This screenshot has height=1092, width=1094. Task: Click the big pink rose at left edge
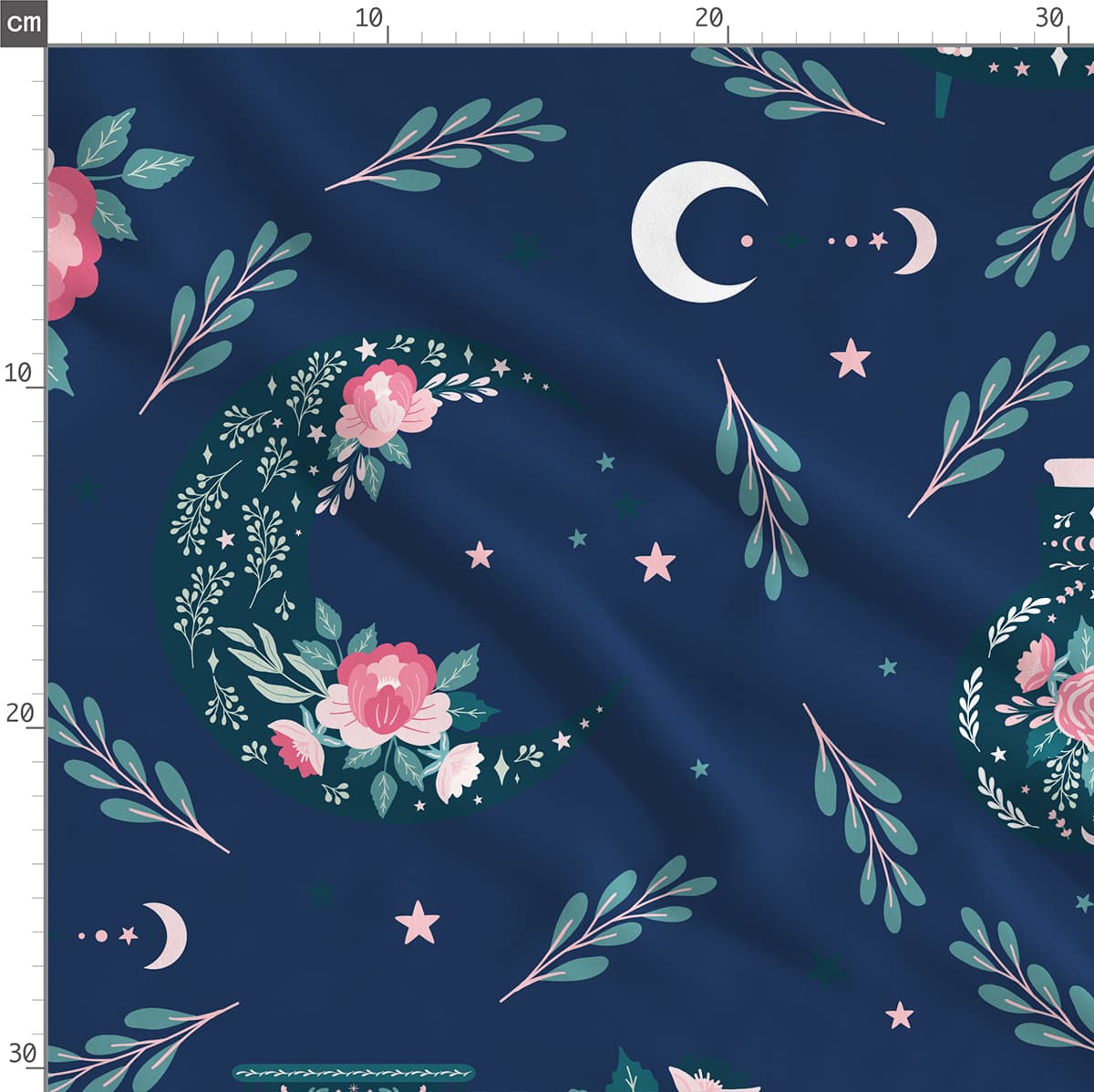[68, 242]
